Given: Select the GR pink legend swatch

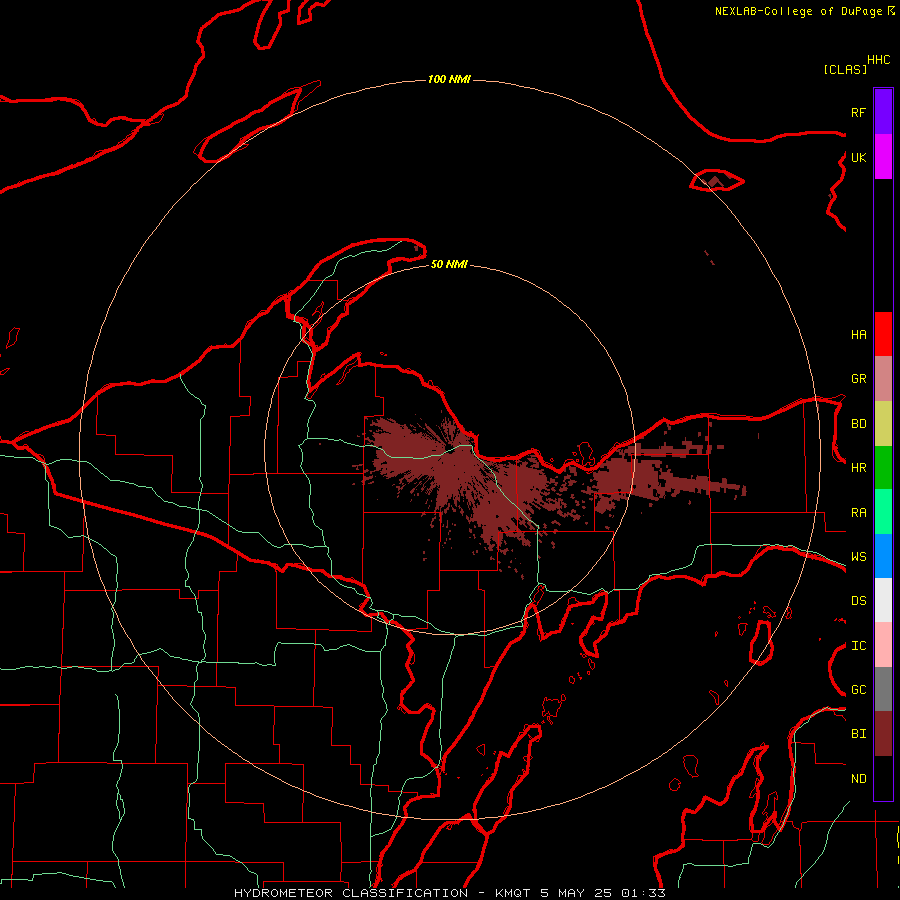Looking at the screenshot, I should click(x=883, y=378).
